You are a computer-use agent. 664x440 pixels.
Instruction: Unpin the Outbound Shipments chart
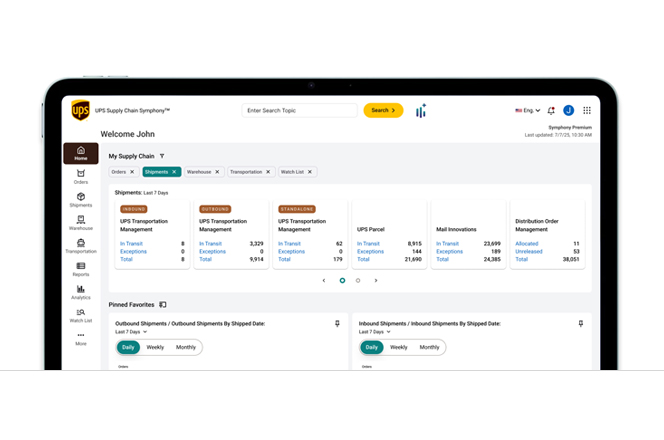tap(337, 324)
